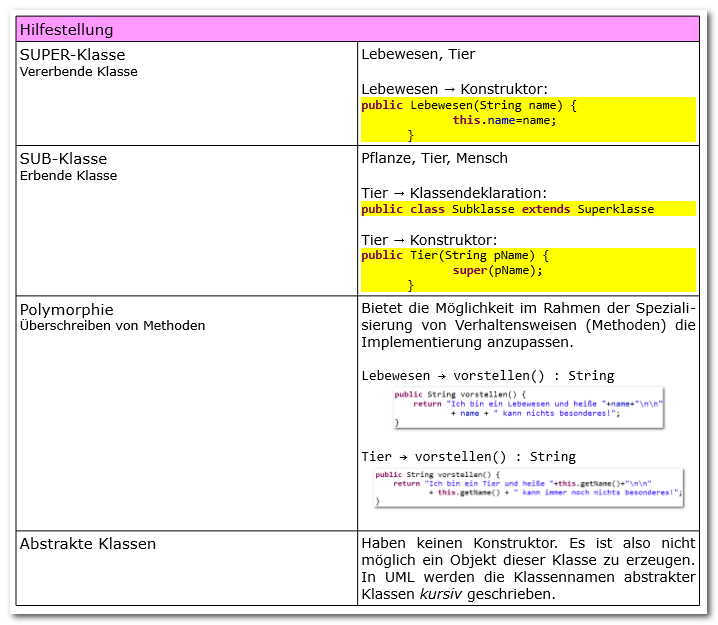
Task: Click 'Tier → vorstellen() : String' label
Action: [468, 457]
